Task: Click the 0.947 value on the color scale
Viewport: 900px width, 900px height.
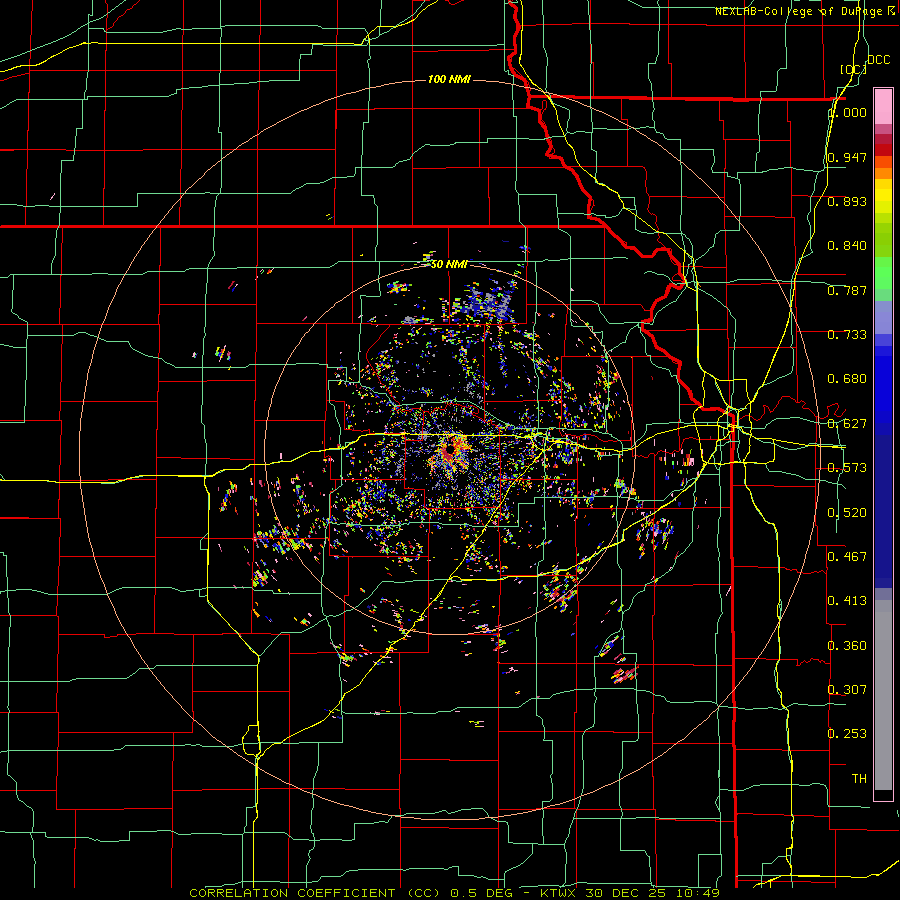Action: point(847,157)
